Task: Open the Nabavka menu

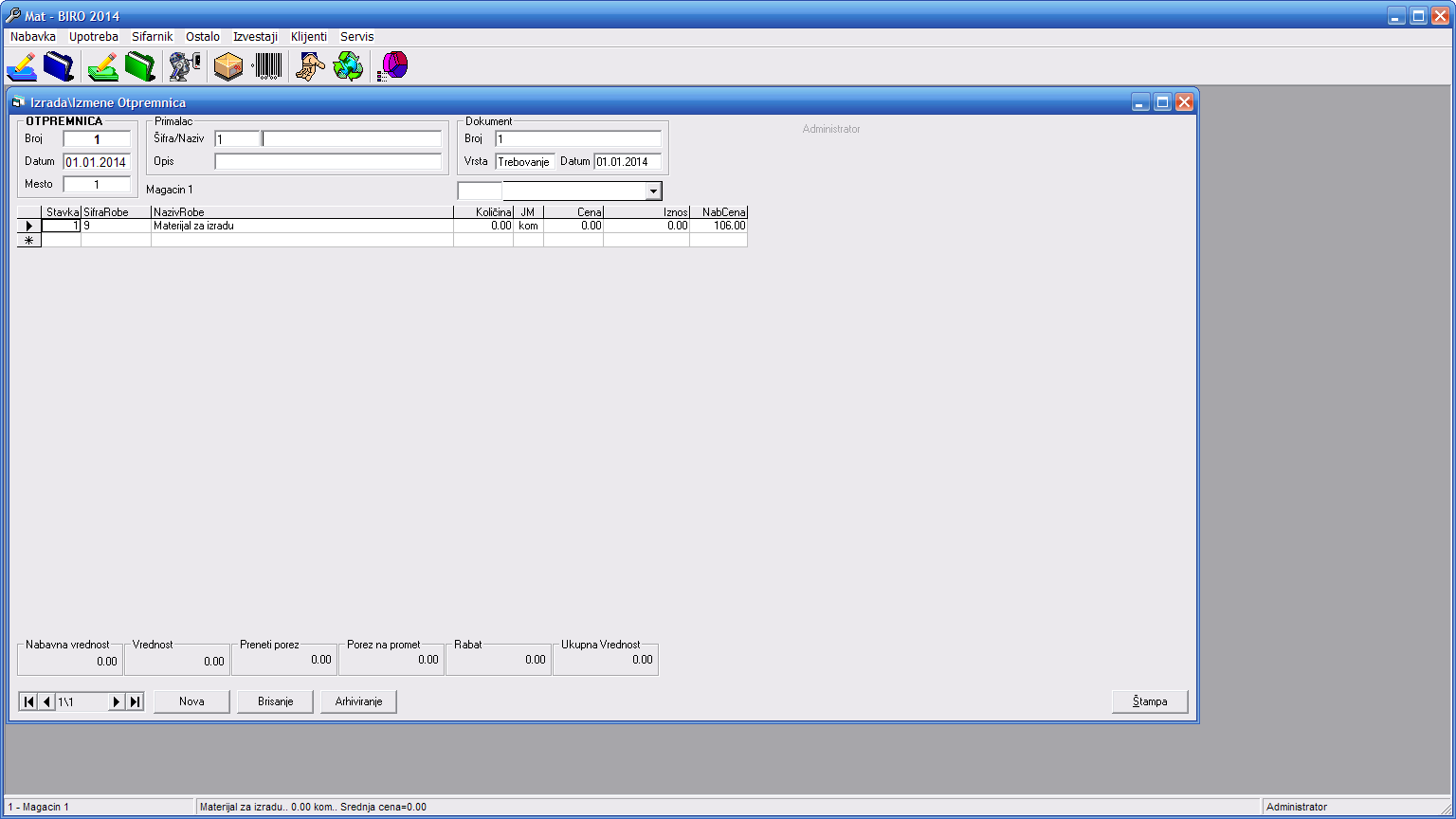Action: click(33, 37)
